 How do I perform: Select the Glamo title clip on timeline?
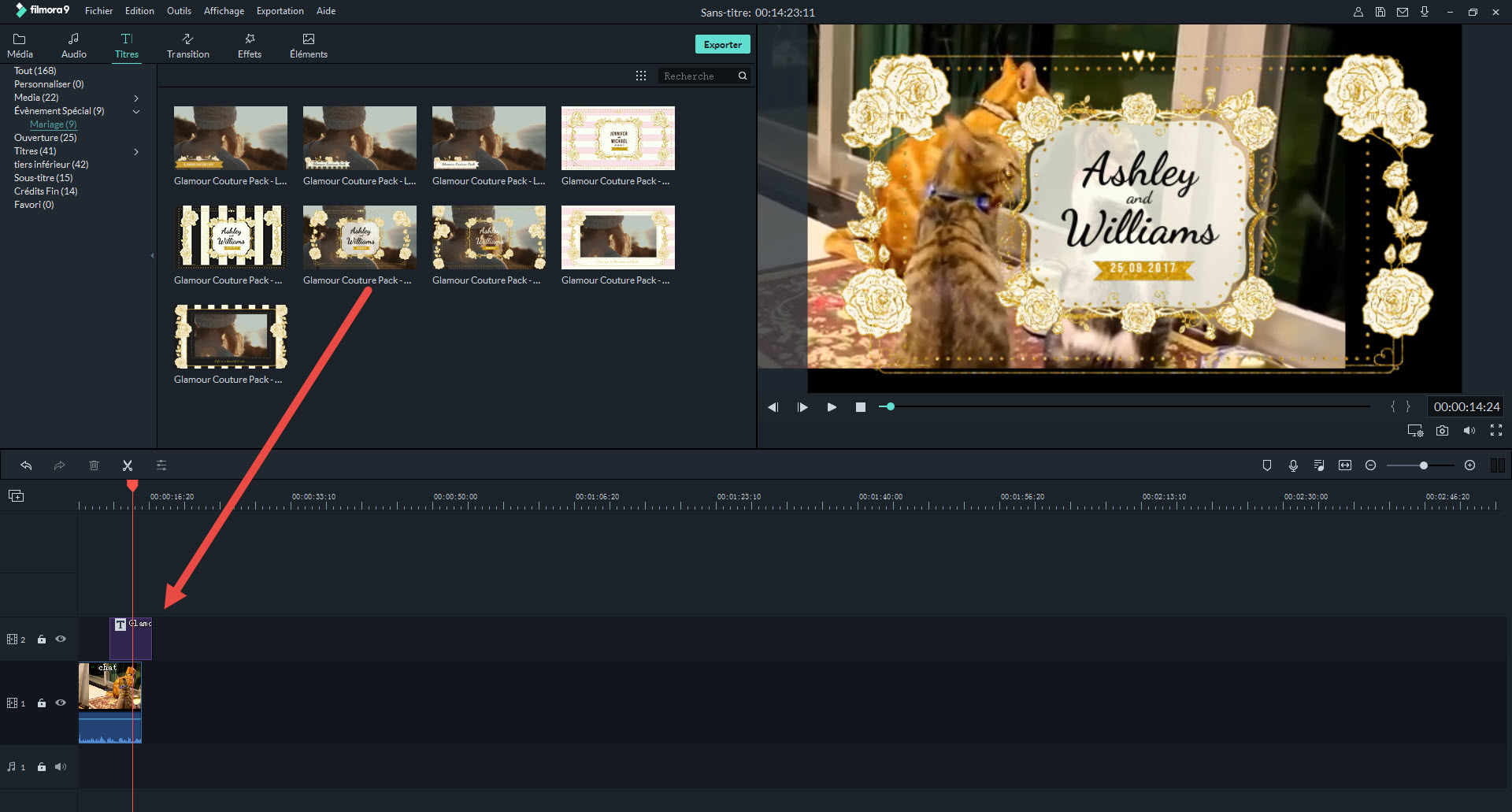click(x=131, y=639)
